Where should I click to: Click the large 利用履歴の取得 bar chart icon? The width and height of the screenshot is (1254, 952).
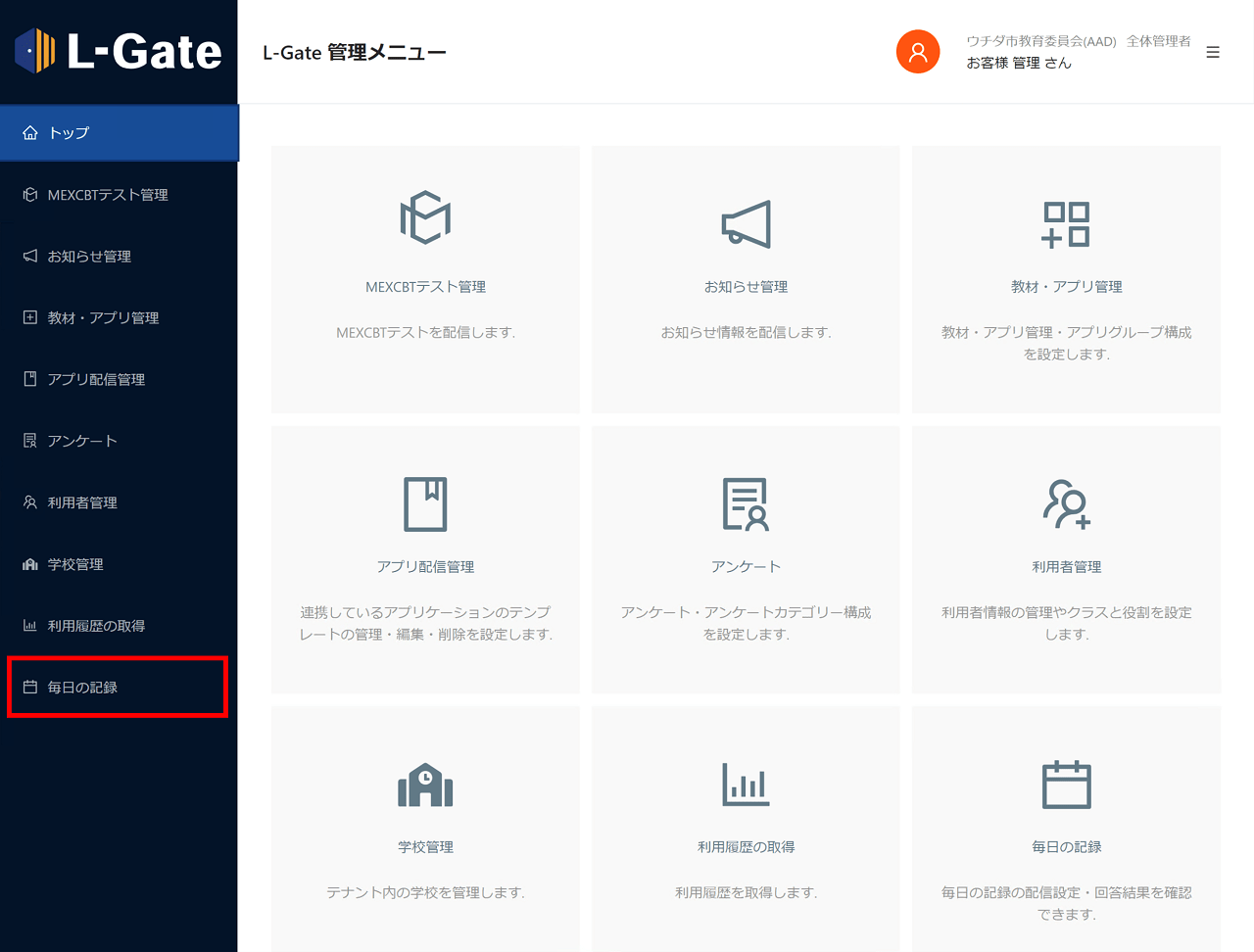746,784
